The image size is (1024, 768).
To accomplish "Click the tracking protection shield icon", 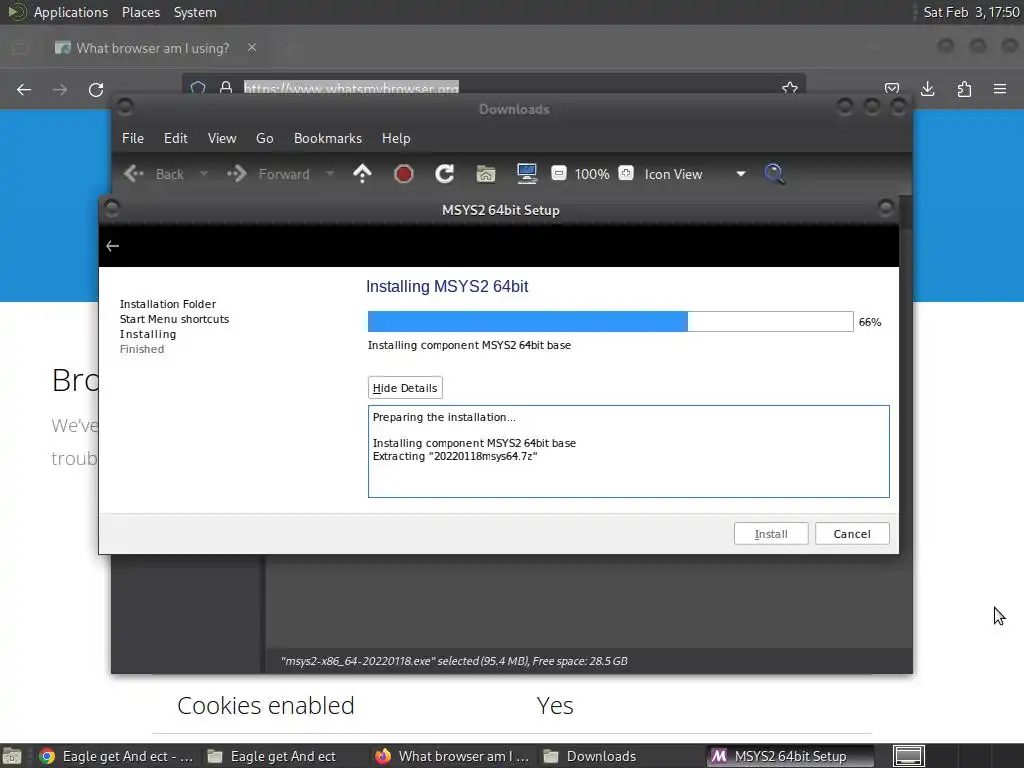I will [198, 88].
